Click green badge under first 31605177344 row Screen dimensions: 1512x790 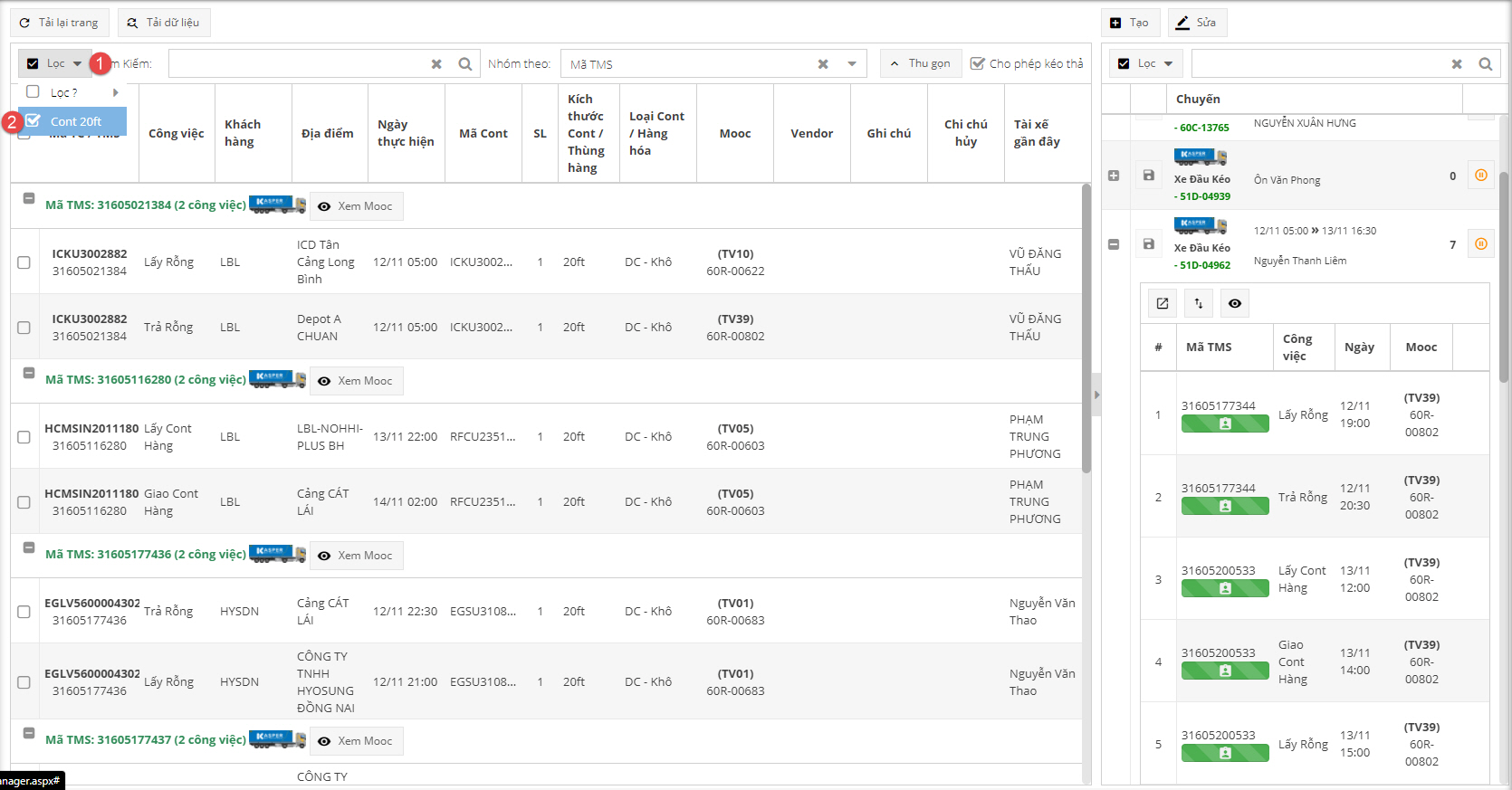click(1224, 424)
